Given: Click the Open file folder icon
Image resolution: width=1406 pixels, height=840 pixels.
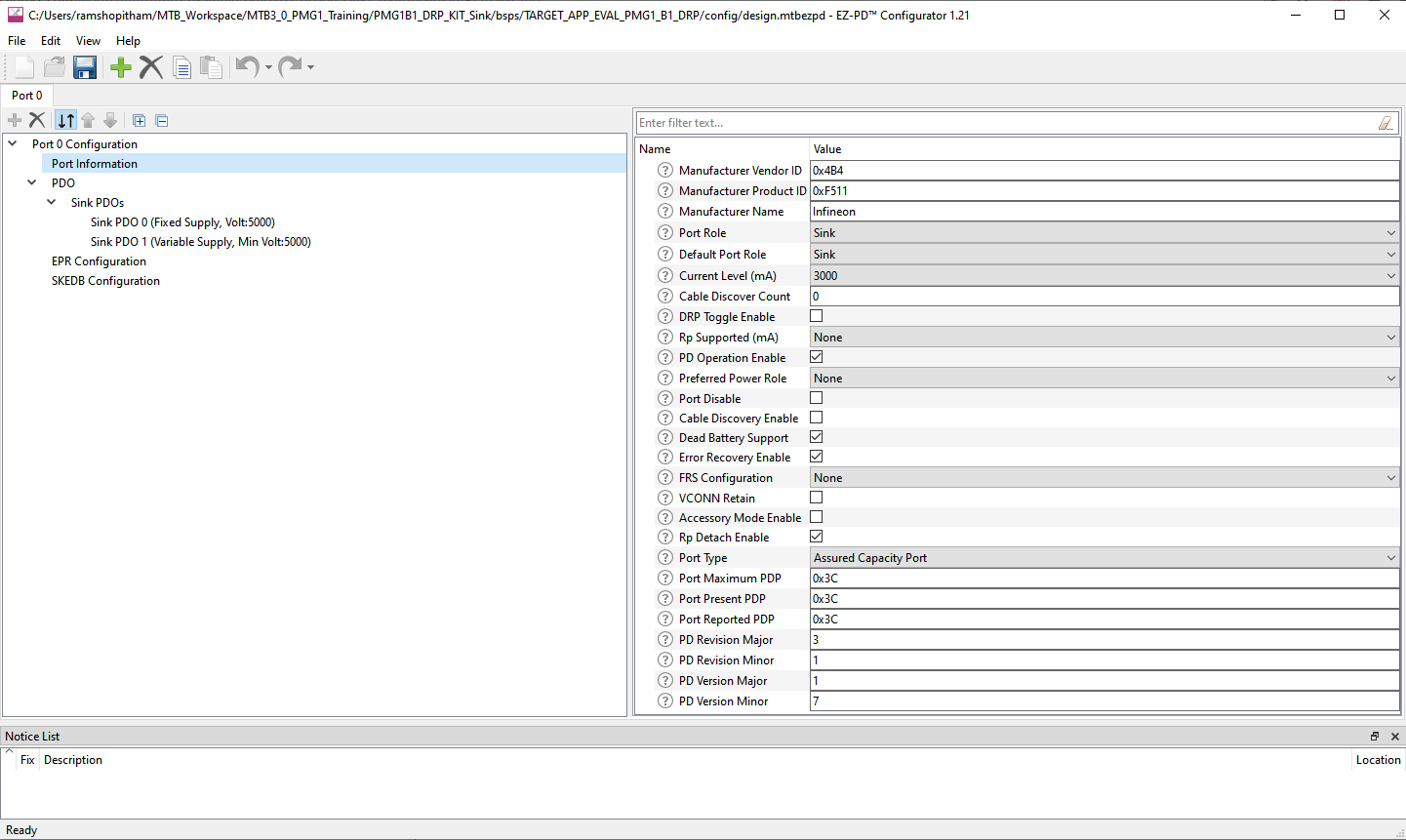Looking at the screenshot, I should tap(55, 66).
